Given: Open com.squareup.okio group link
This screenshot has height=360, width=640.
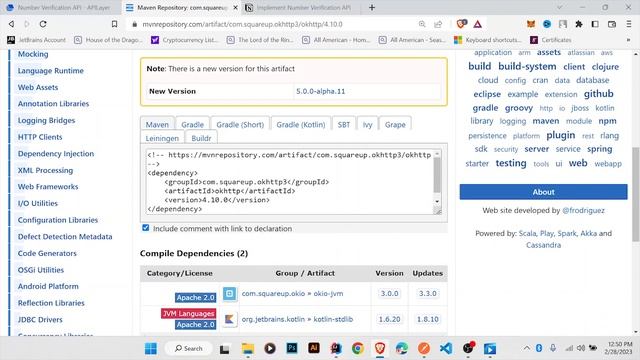Looking at the screenshot, I should tap(273, 293).
